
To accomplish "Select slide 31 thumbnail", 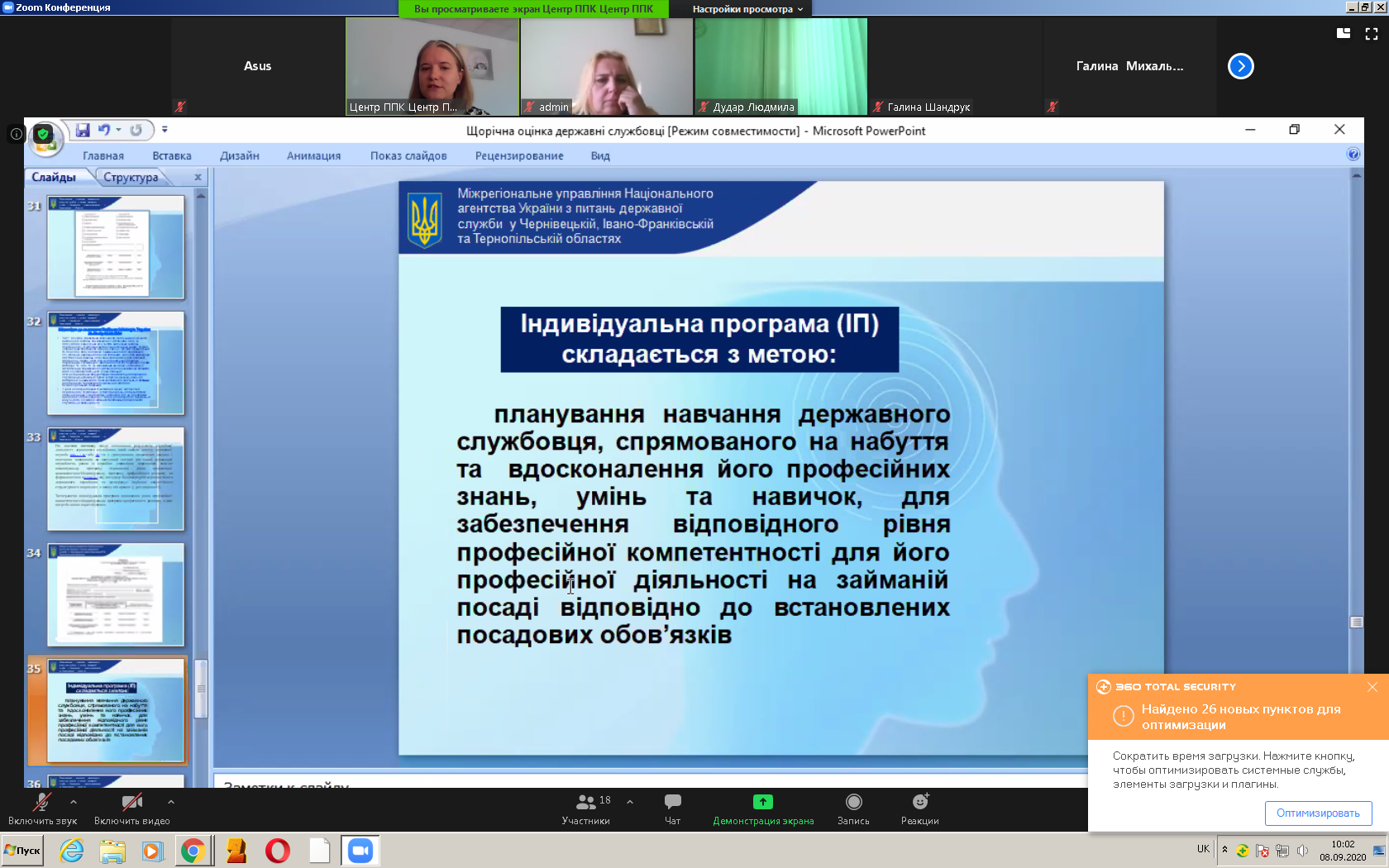I will (116, 247).
